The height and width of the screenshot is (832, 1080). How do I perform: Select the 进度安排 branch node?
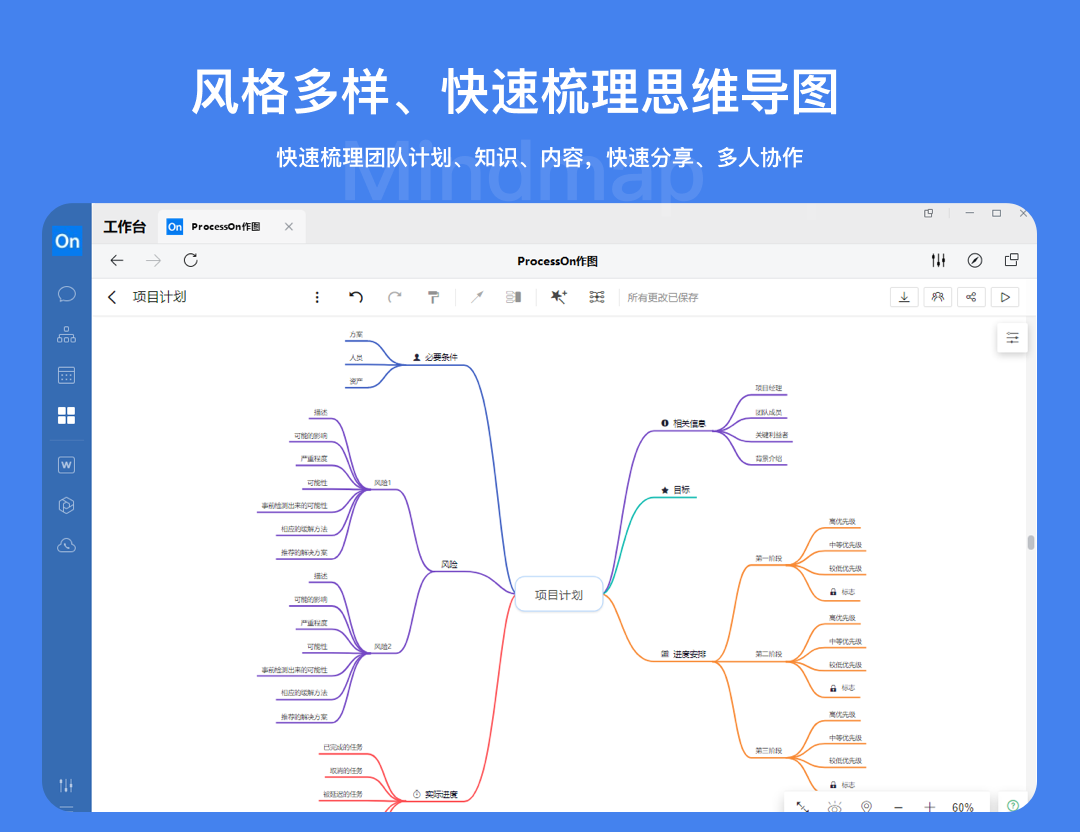pyautogui.click(x=684, y=654)
